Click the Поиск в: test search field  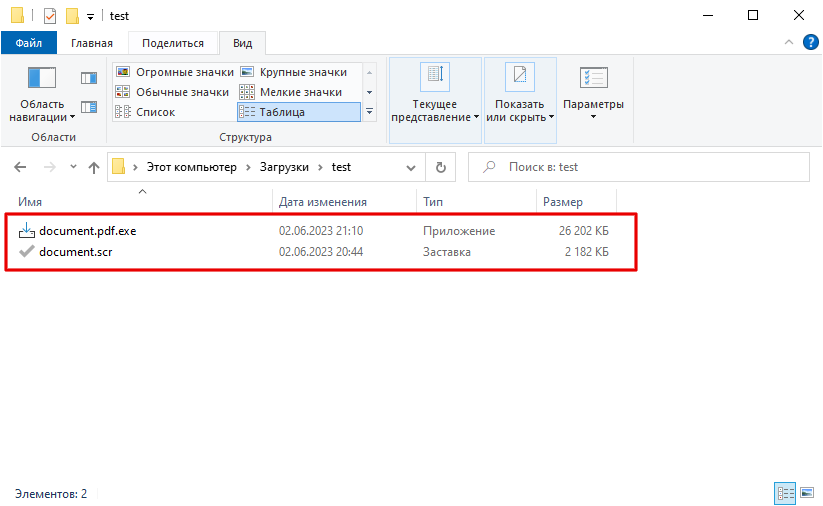(639, 167)
